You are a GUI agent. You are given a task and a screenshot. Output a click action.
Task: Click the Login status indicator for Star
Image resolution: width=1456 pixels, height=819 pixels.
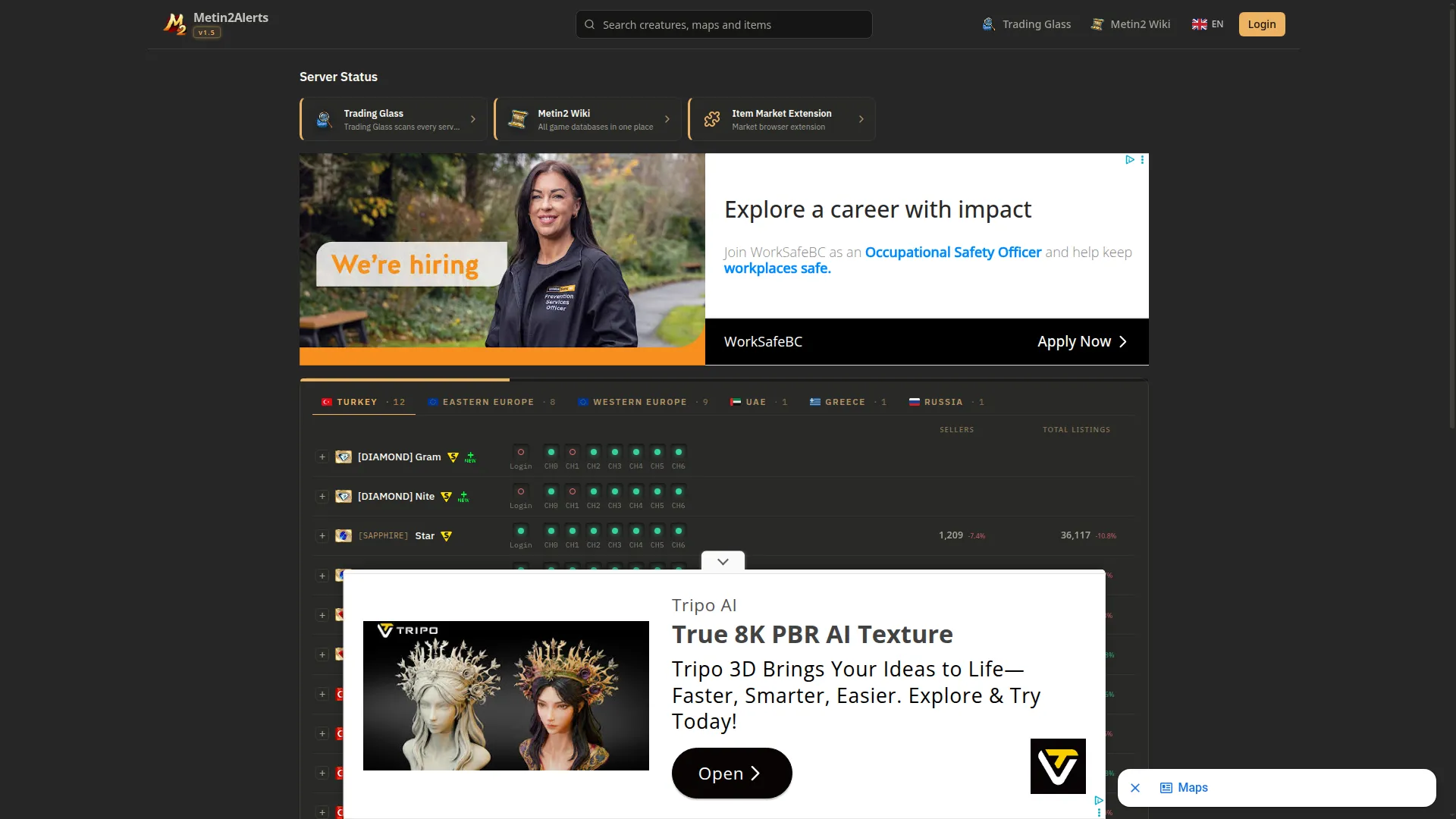point(521,531)
